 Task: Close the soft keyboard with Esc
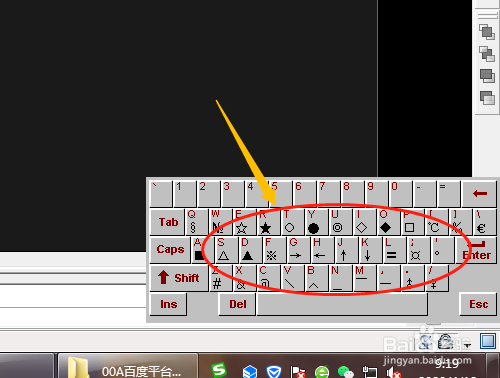478,304
